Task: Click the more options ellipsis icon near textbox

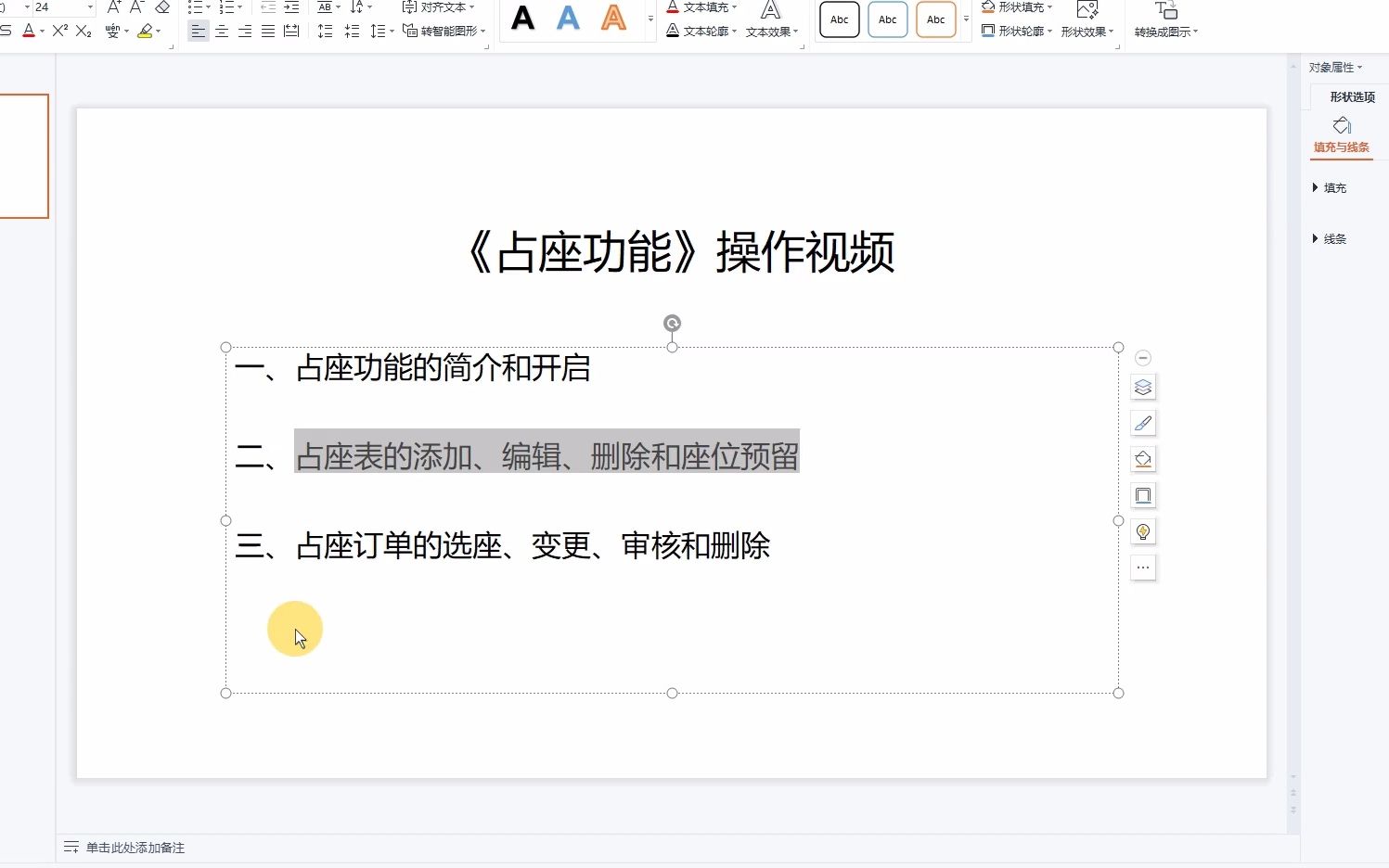Action: [1143, 567]
